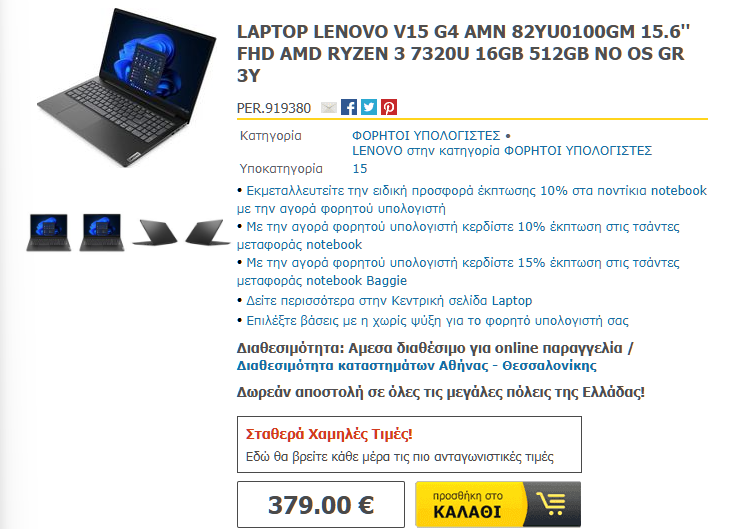Image resolution: width=749 pixels, height=529 pixels.
Task: Open LENOVO στην κατηγορία ΦΟΡΗΤΟΙ ΥΠΟΛΟΓΙΣΤΕΣ link
Action: tap(502, 151)
